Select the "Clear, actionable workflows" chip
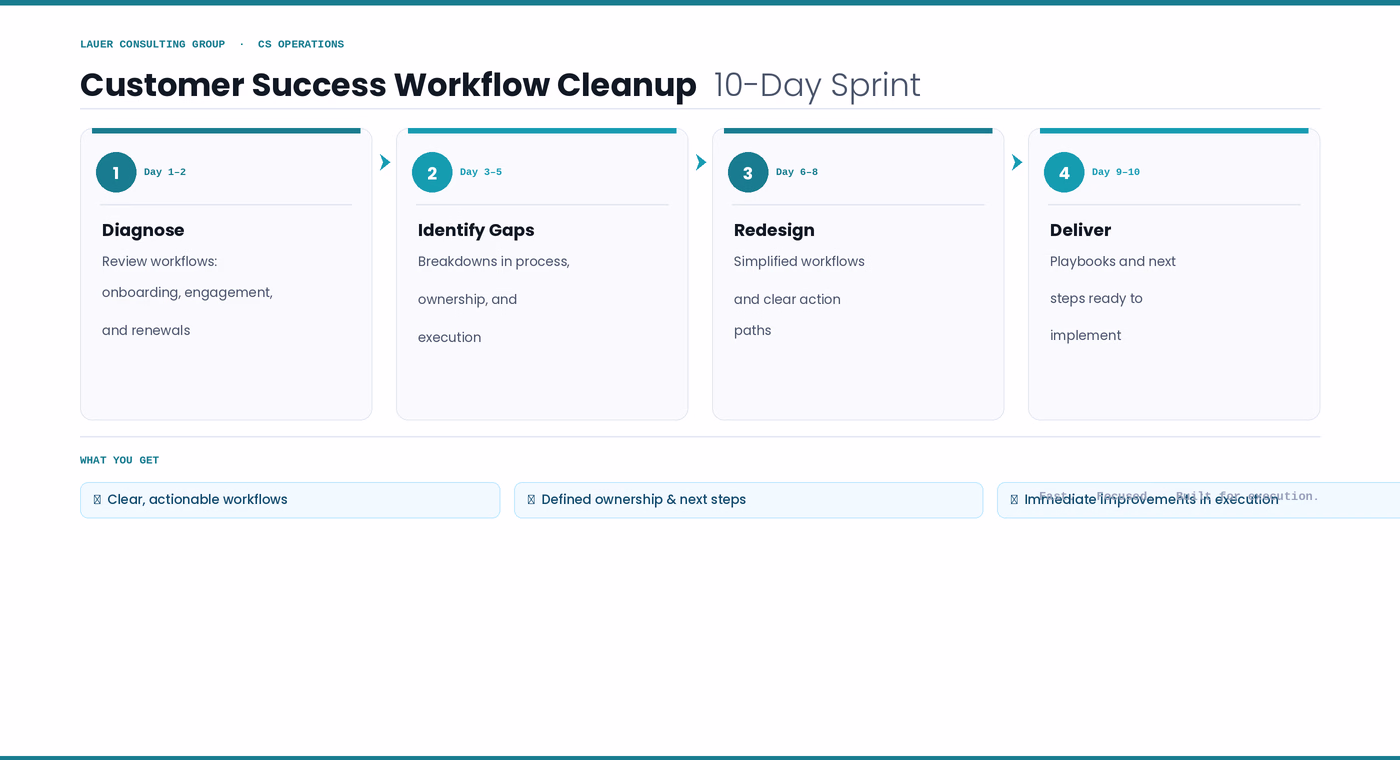 click(x=290, y=500)
